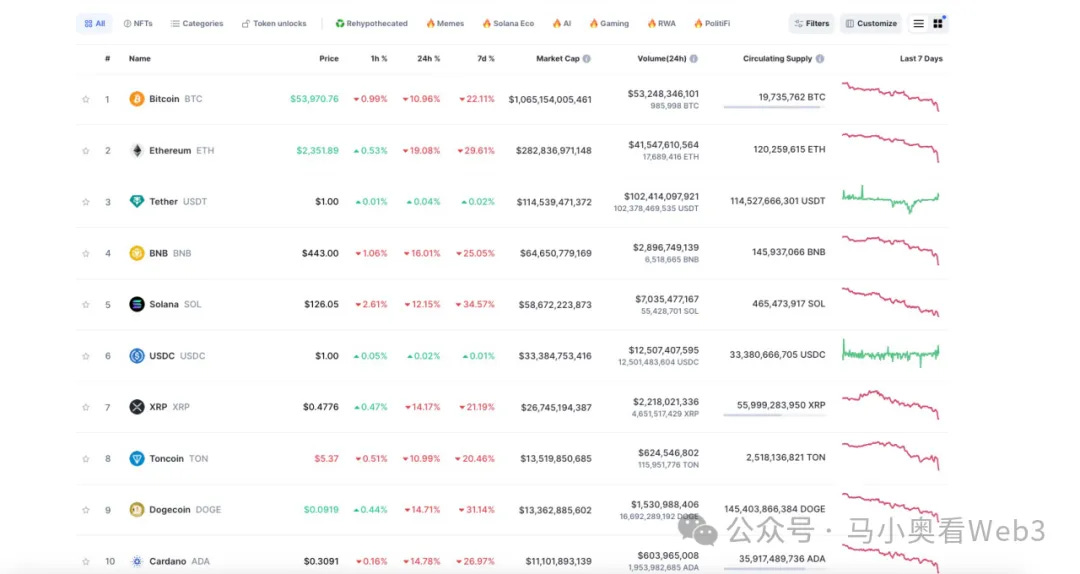Click Bitcoin price $53,970.76
The height and width of the screenshot is (574, 1080).
(x=314, y=99)
